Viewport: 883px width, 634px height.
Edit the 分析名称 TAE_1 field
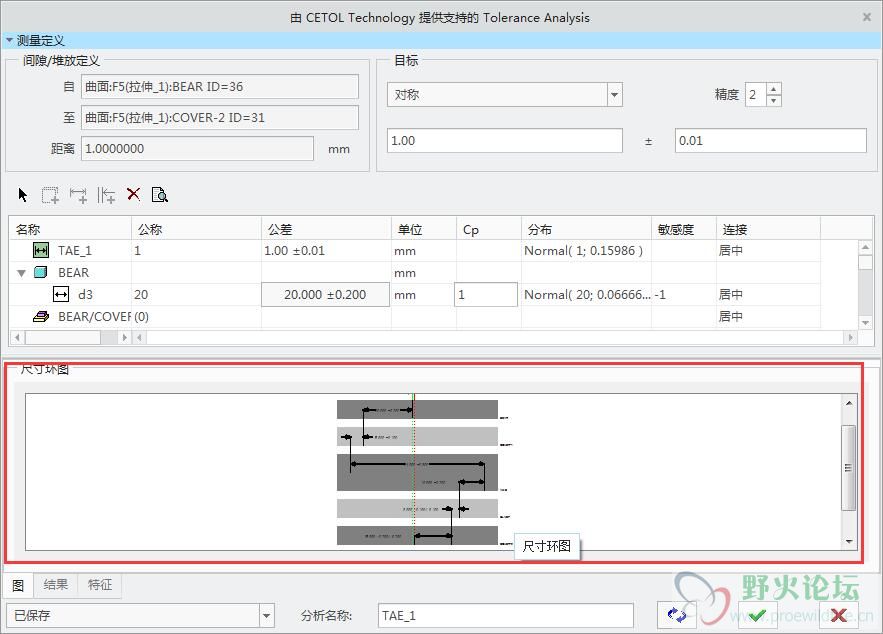(506, 615)
